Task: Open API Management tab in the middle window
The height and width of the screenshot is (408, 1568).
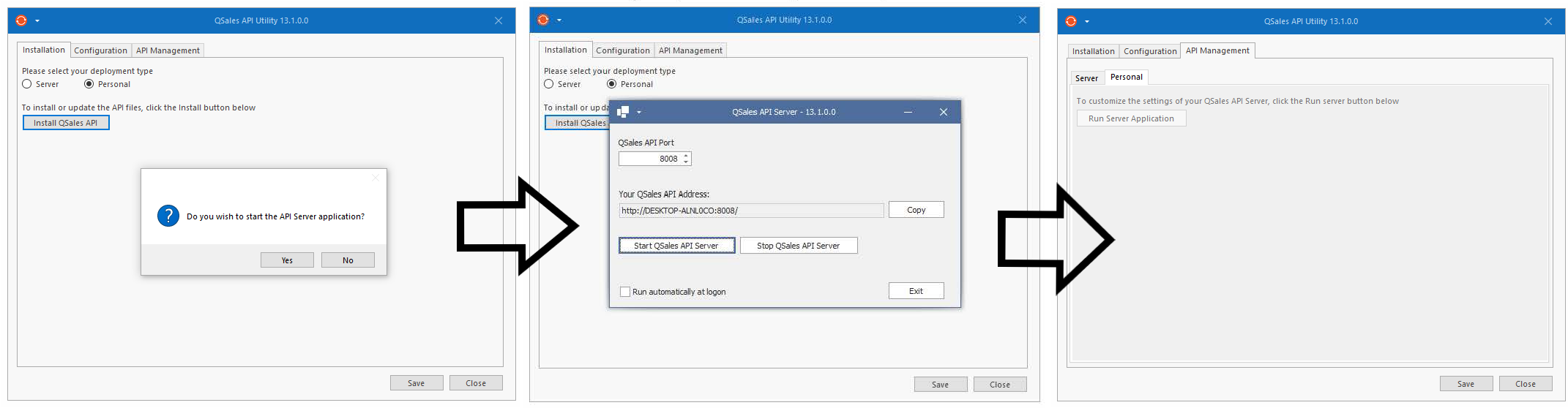Action: [x=690, y=50]
